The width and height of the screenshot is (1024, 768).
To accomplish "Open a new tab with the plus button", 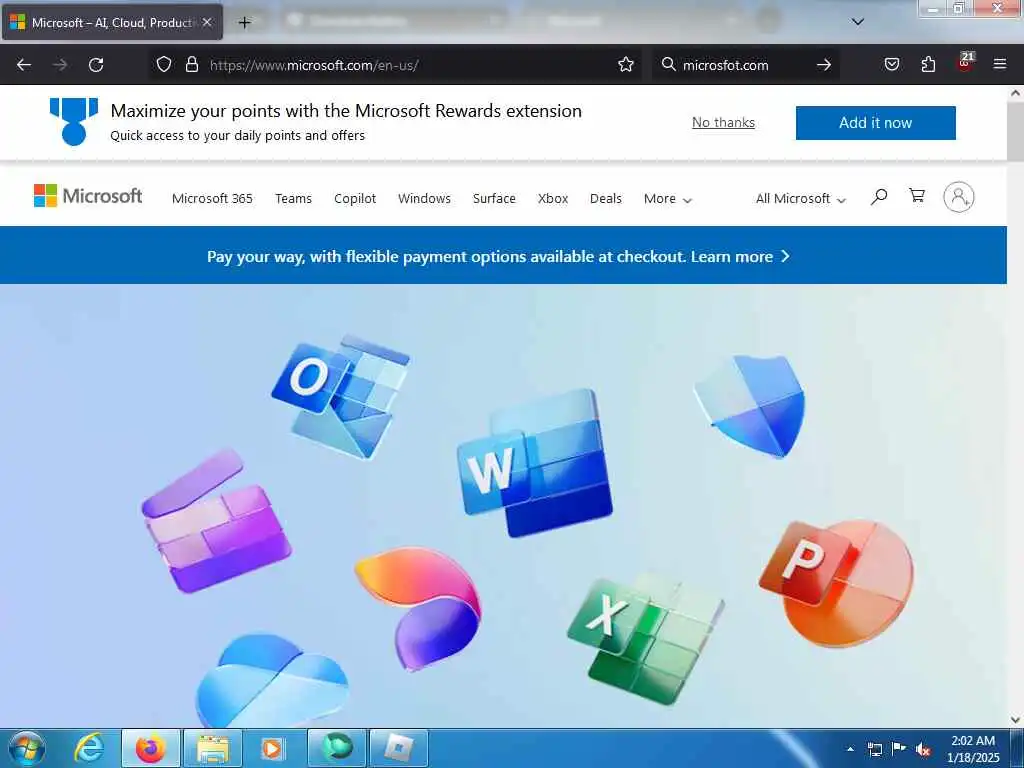I will (x=244, y=23).
